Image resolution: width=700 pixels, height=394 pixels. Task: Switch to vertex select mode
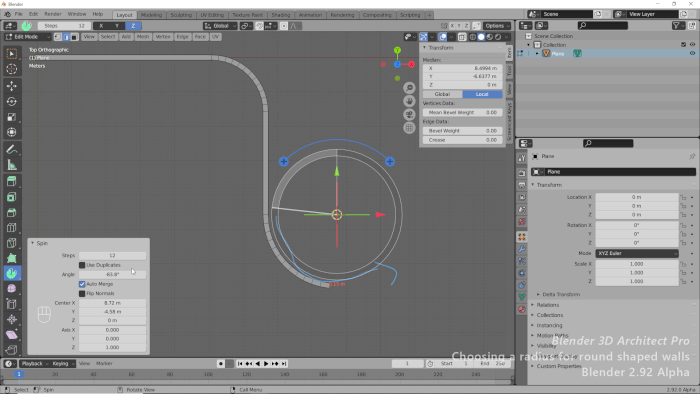[x=58, y=37]
